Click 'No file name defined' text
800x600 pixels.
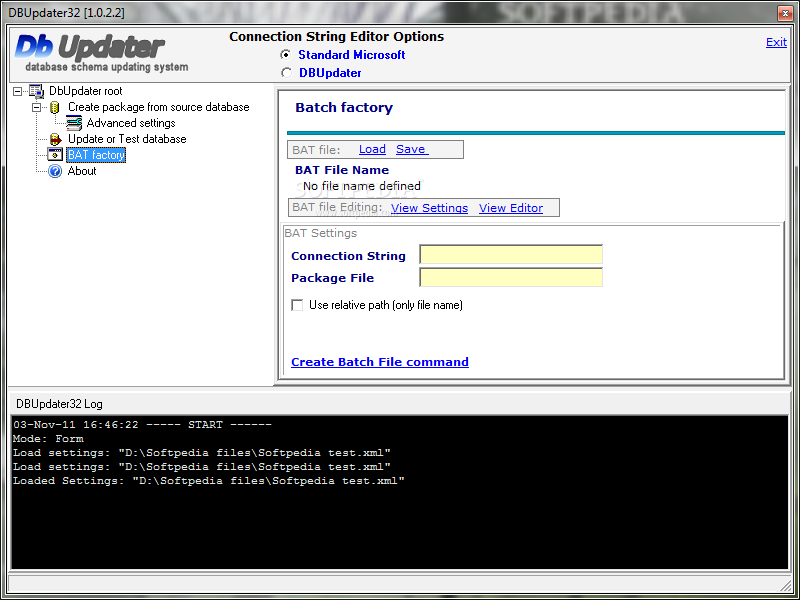click(x=362, y=186)
